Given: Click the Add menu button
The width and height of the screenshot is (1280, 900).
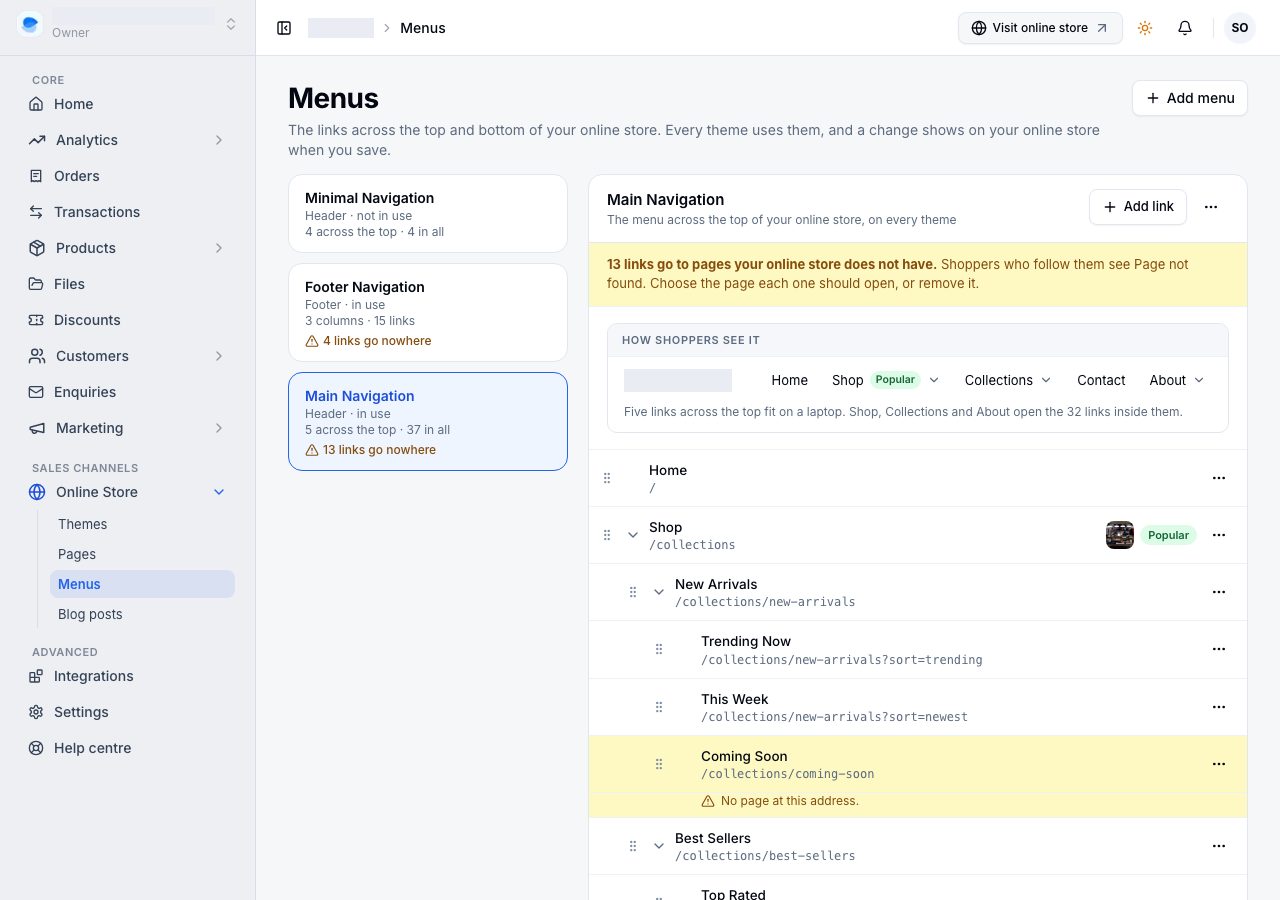Looking at the screenshot, I should coord(1190,98).
